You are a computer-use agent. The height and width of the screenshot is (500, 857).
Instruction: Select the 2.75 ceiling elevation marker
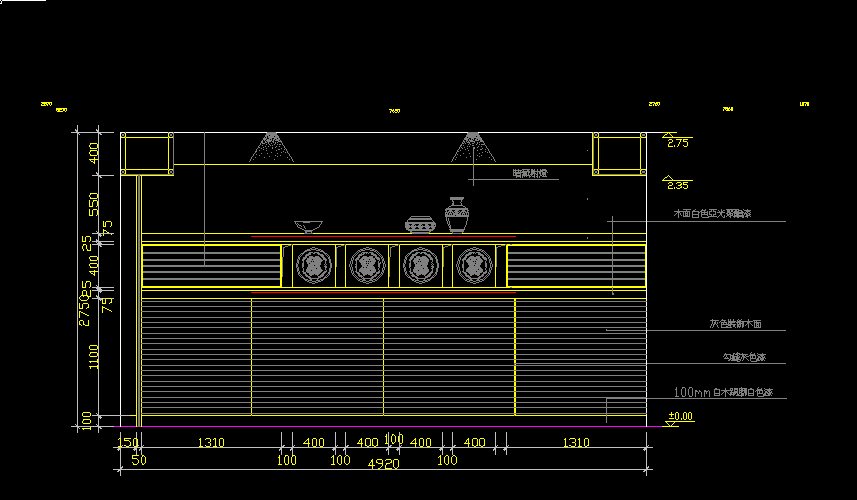tap(678, 143)
